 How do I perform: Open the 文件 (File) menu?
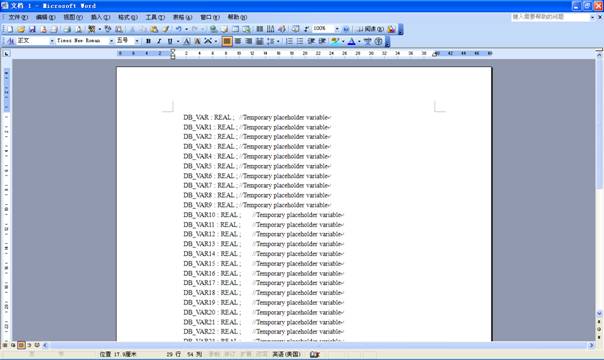(x=18, y=17)
